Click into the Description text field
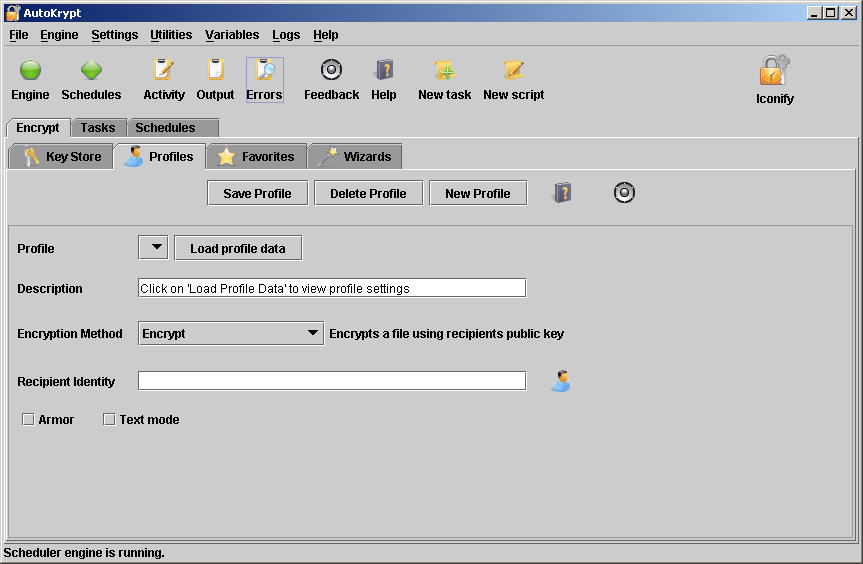This screenshot has width=863, height=564. tap(332, 288)
